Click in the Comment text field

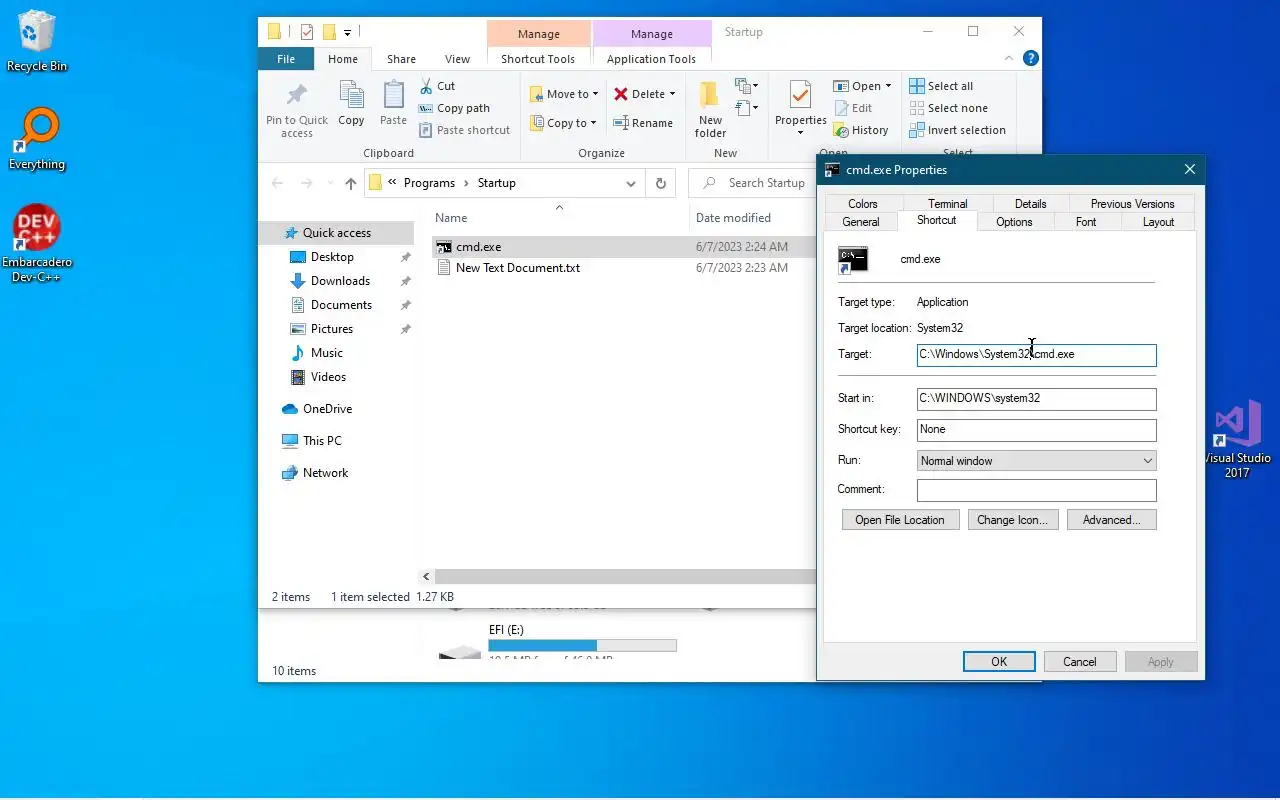pyautogui.click(x=1036, y=490)
